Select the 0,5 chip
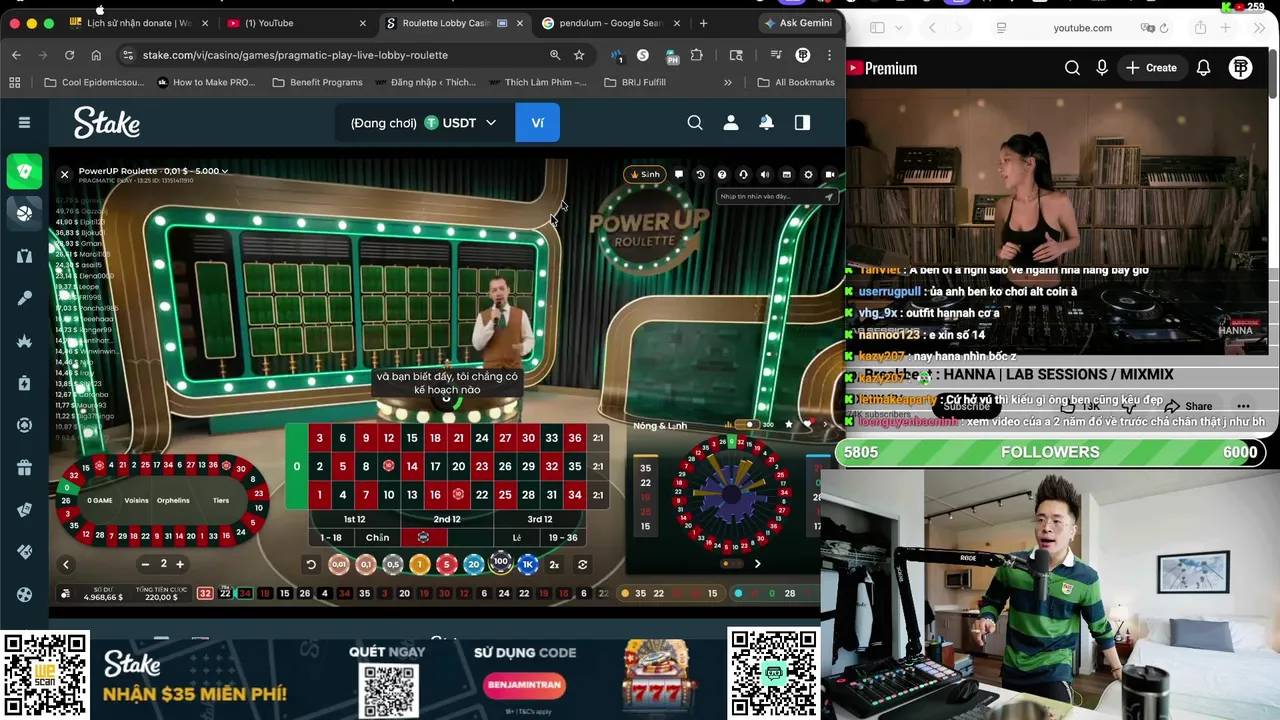Screen dimensions: 1280x720 click(393, 564)
